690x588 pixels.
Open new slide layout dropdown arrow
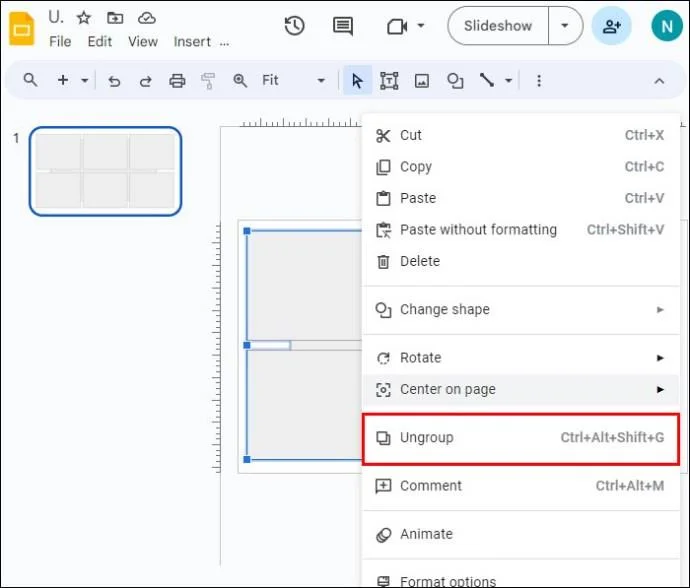point(84,81)
